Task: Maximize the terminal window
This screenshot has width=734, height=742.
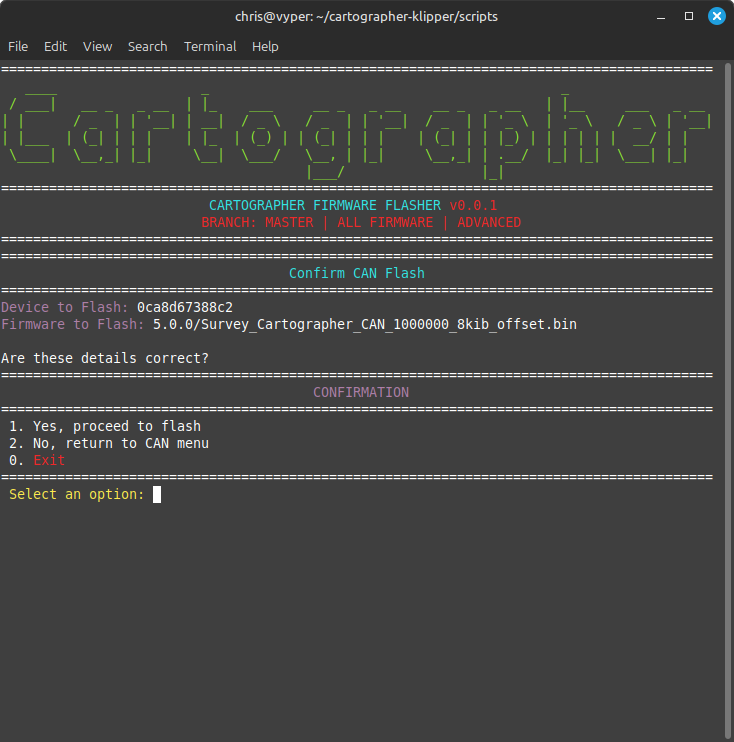Action: [x=689, y=17]
